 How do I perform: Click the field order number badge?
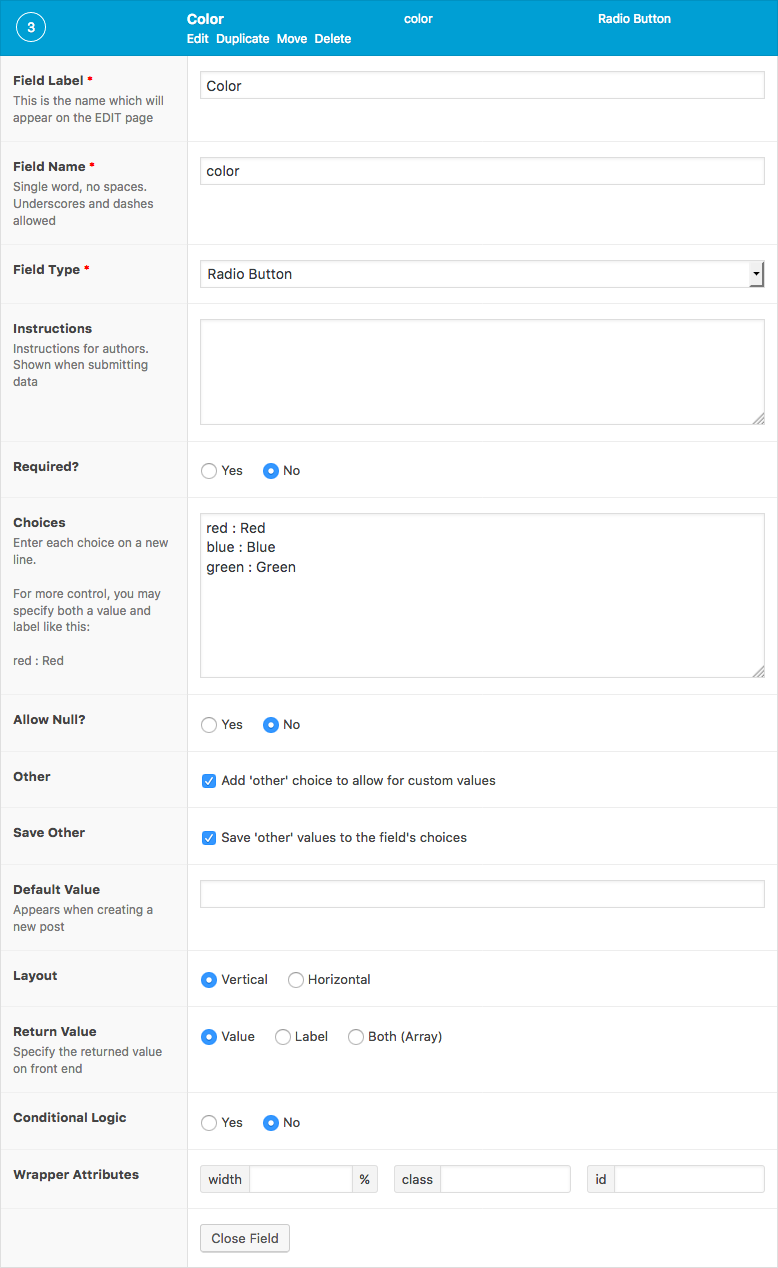point(30,27)
